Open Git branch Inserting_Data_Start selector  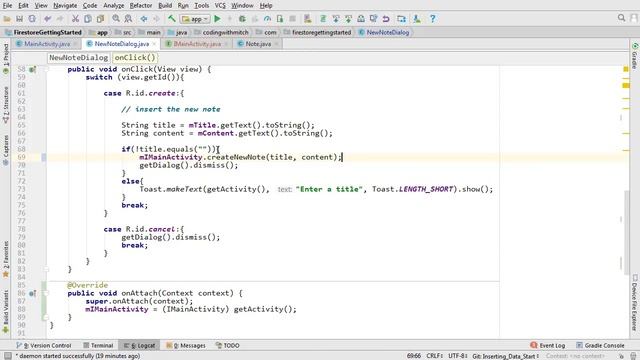pyautogui.click(x=506, y=356)
